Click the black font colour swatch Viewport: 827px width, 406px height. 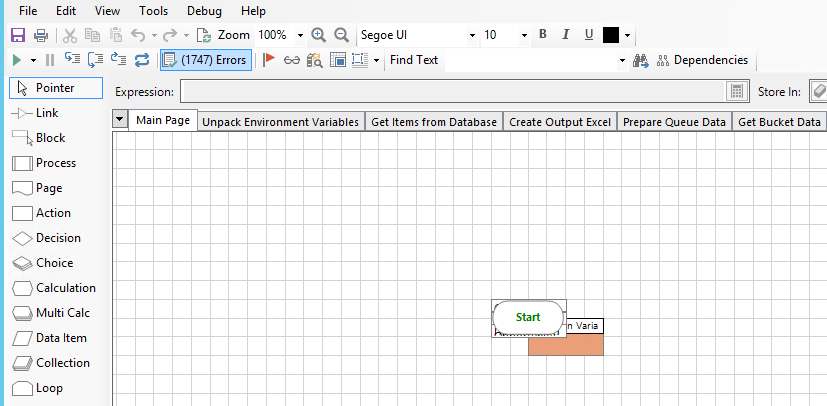point(611,35)
